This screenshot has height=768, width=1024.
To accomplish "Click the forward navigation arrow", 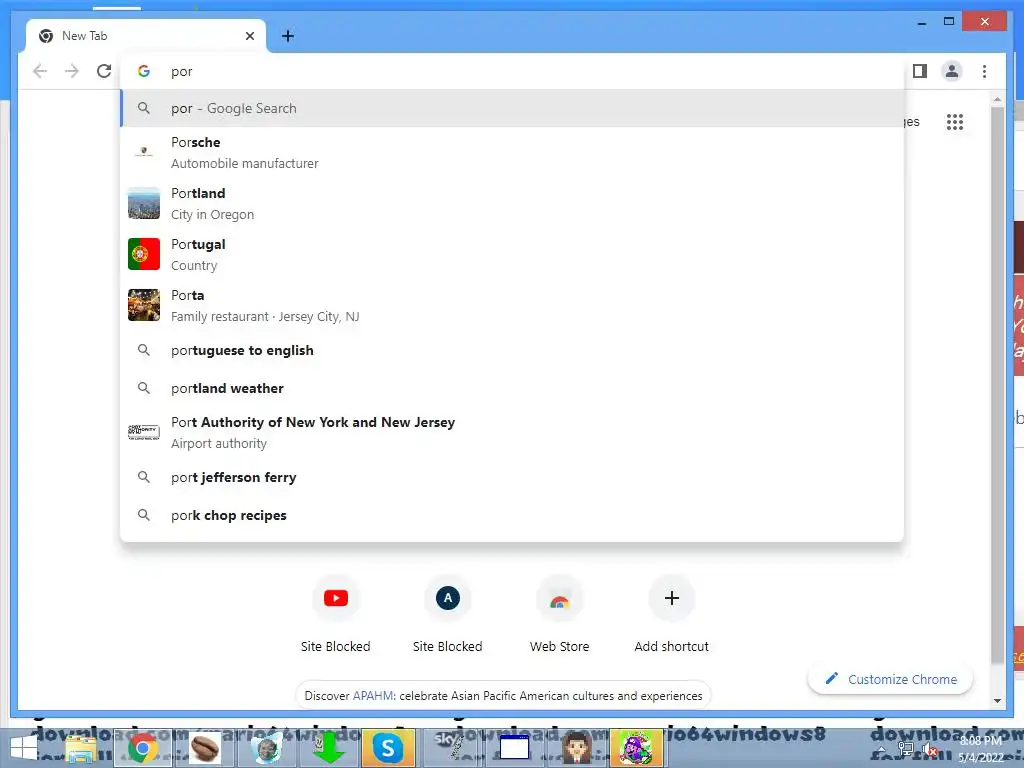I will (72, 71).
